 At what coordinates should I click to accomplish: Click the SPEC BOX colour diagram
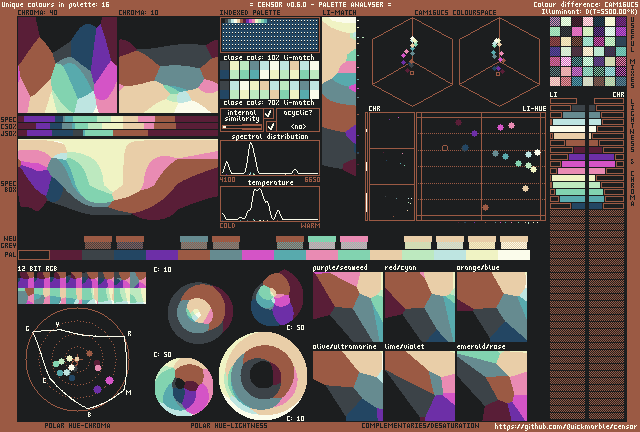pos(118,180)
